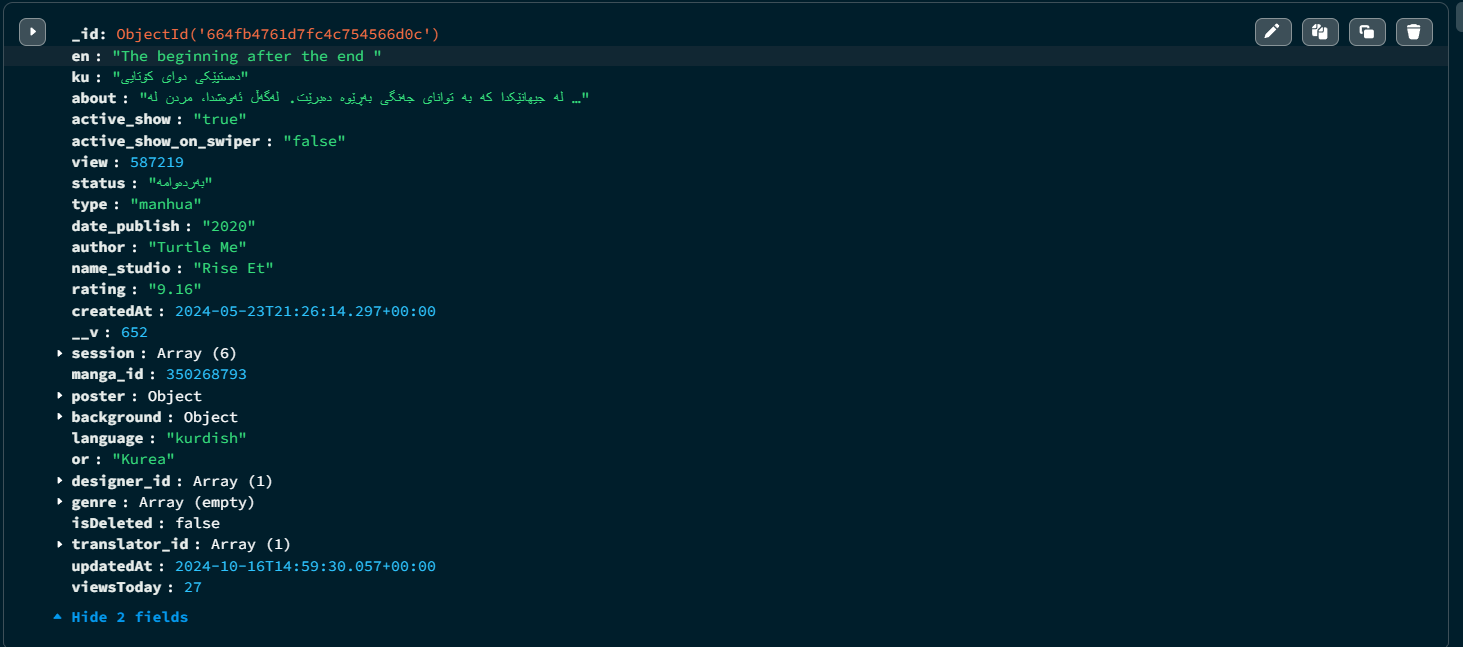
Task: Delete the document using the trash icon
Action: (1413, 32)
